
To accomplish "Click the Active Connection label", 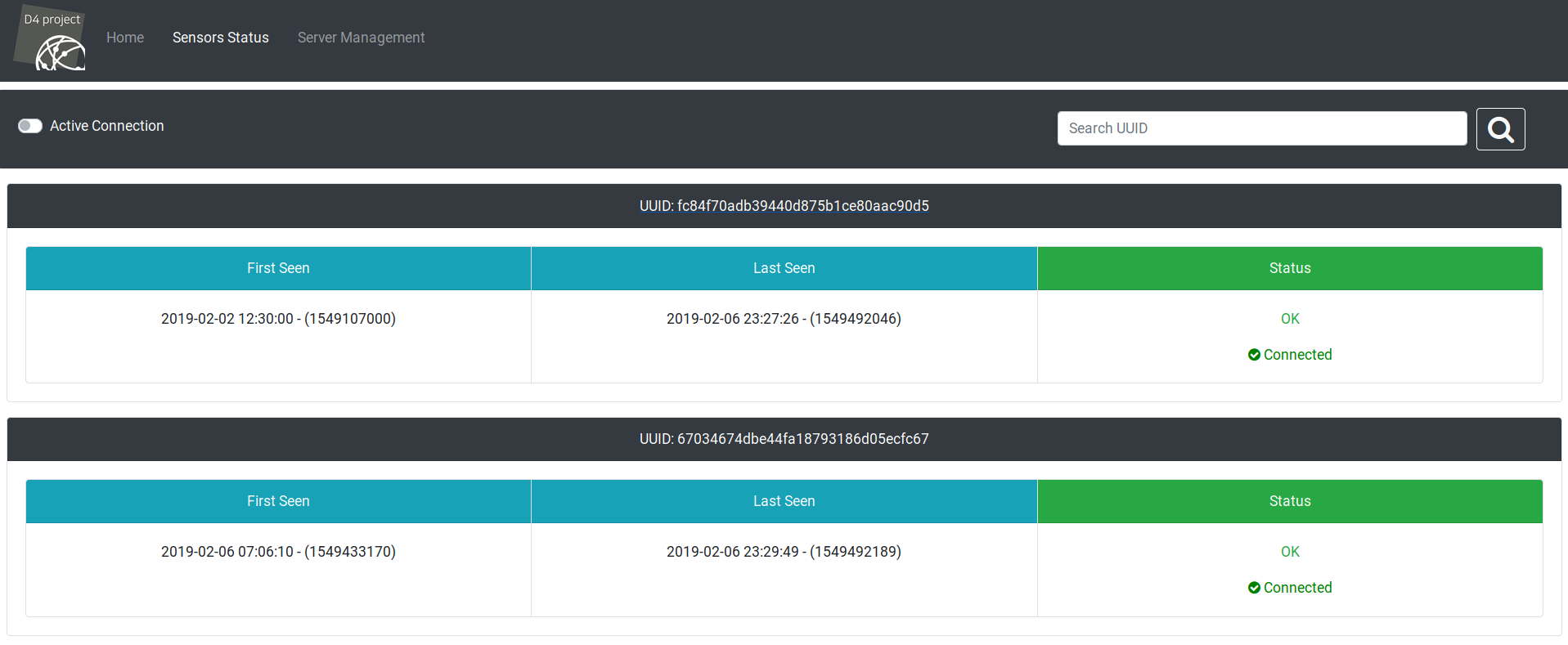I will [x=107, y=126].
